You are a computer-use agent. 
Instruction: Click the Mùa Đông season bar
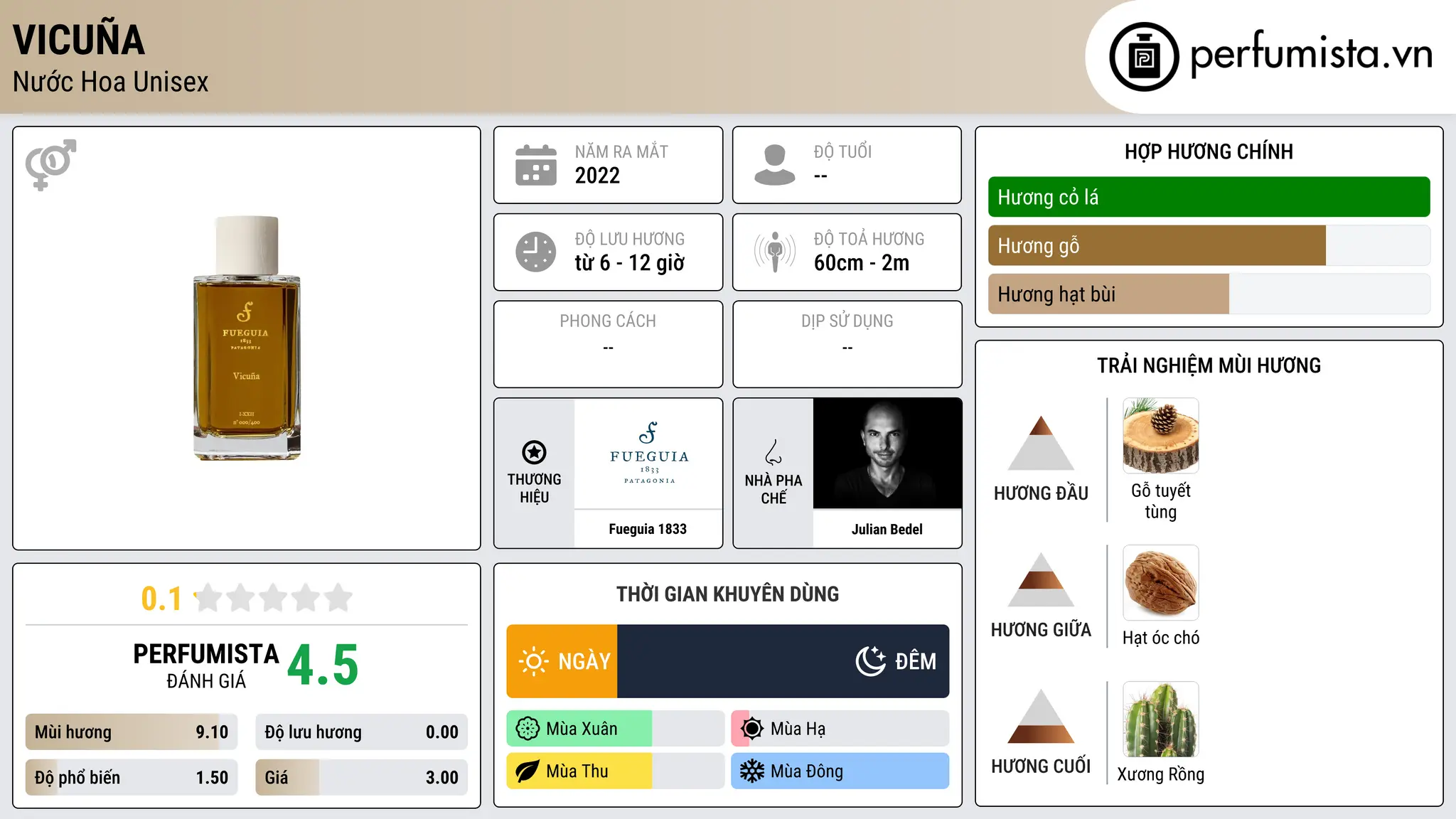[840, 771]
